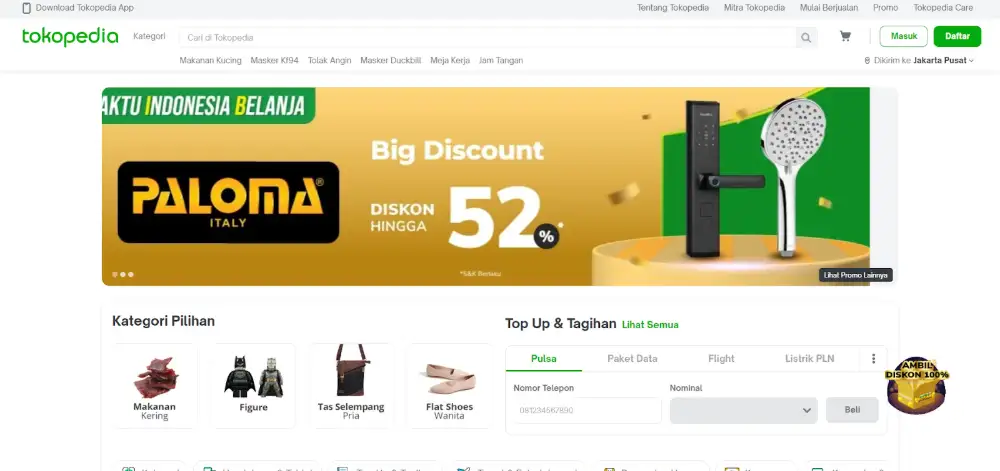Image resolution: width=1000 pixels, height=471 pixels.
Task: Go to the first banner carousel dot
Action: [x=115, y=275]
